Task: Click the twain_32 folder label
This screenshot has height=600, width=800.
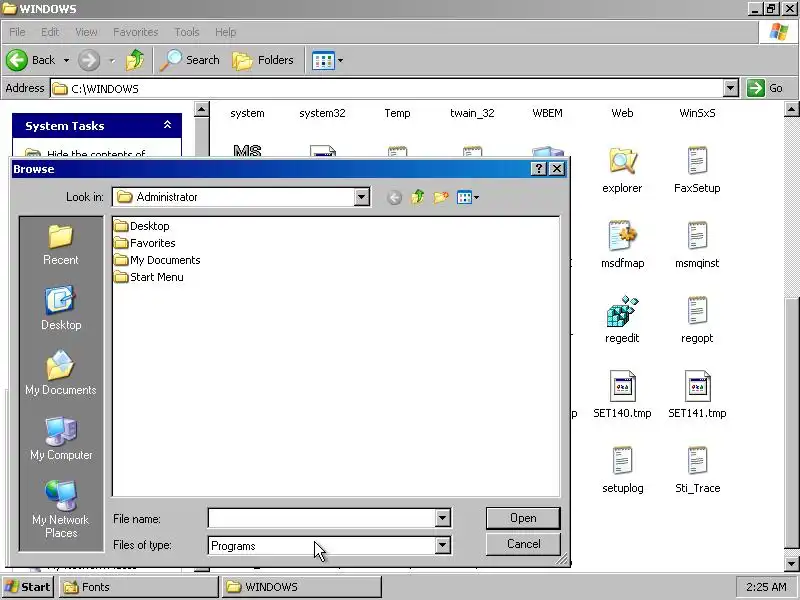Action: (472, 113)
